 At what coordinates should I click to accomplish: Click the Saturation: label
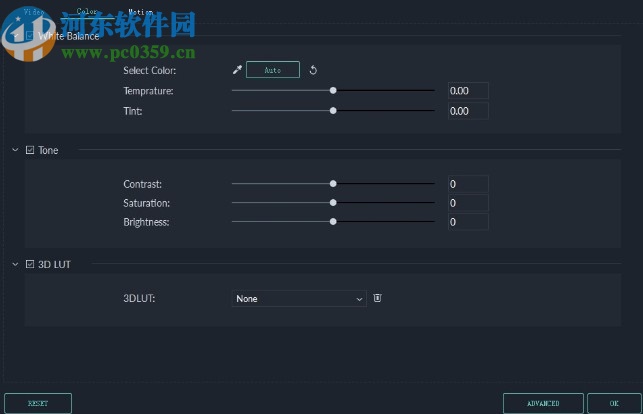pyautogui.click(x=146, y=203)
